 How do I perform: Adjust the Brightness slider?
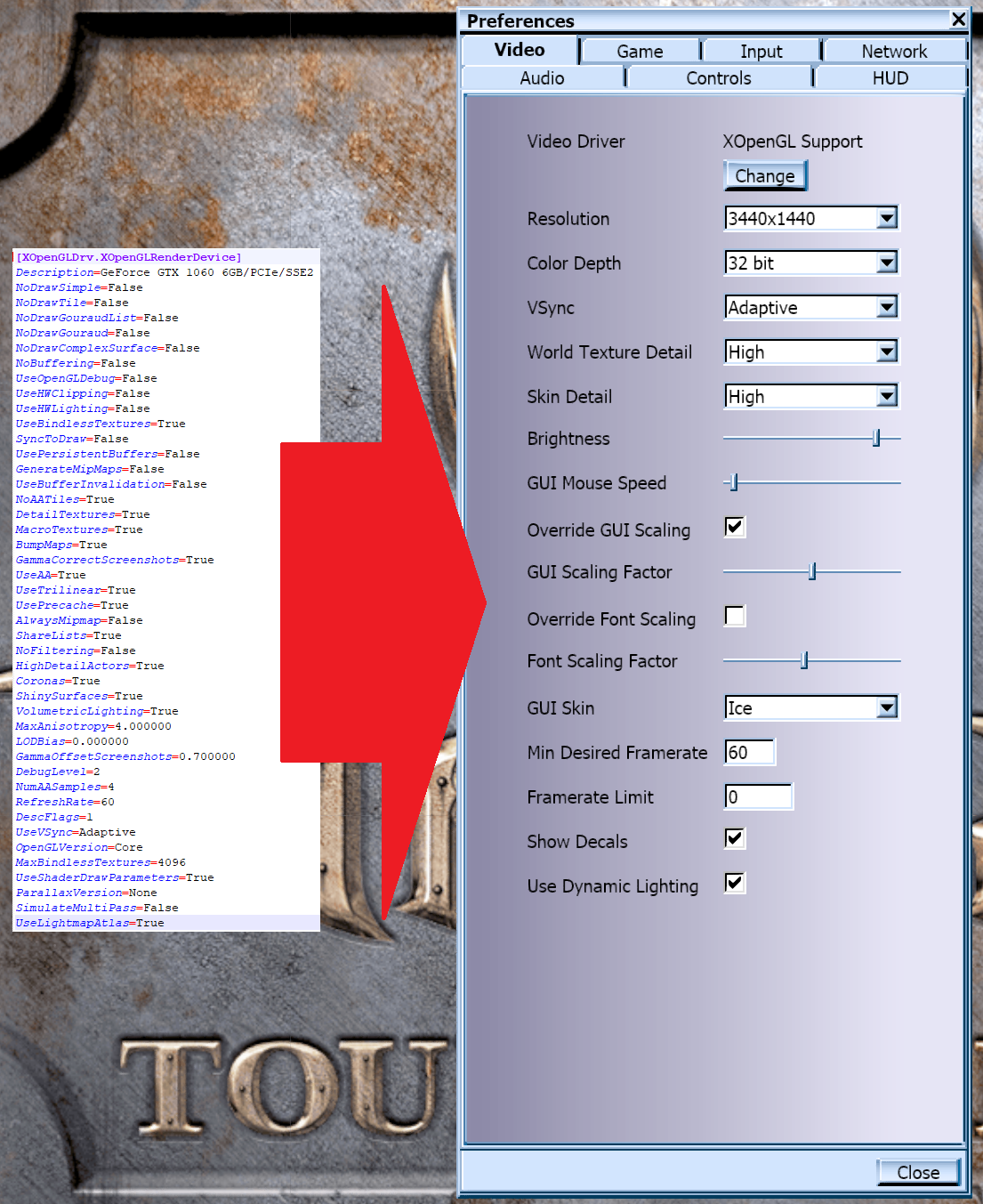876,438
